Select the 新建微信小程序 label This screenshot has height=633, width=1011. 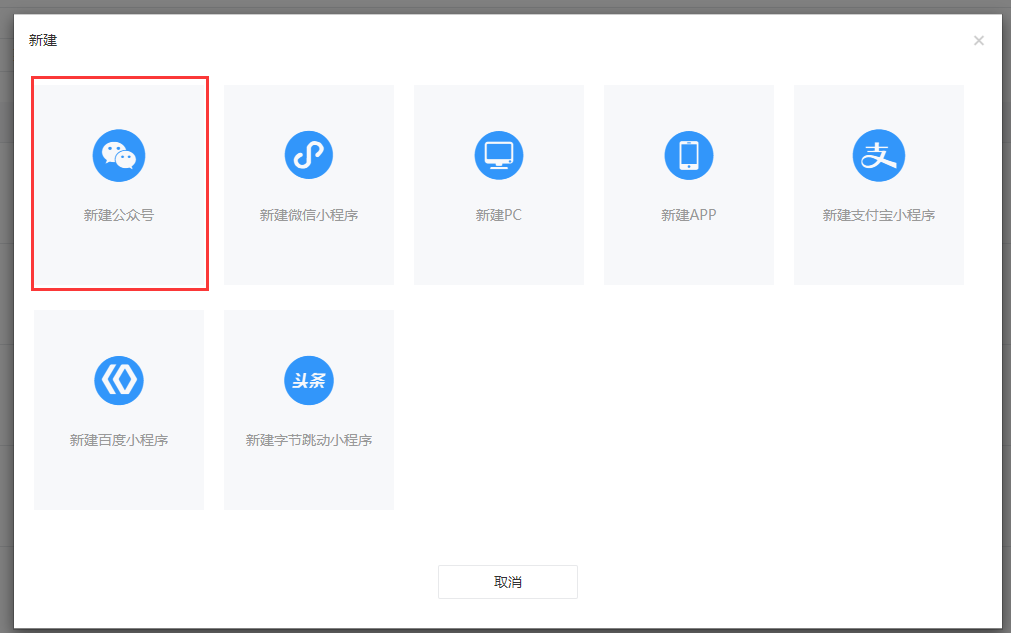309,215
